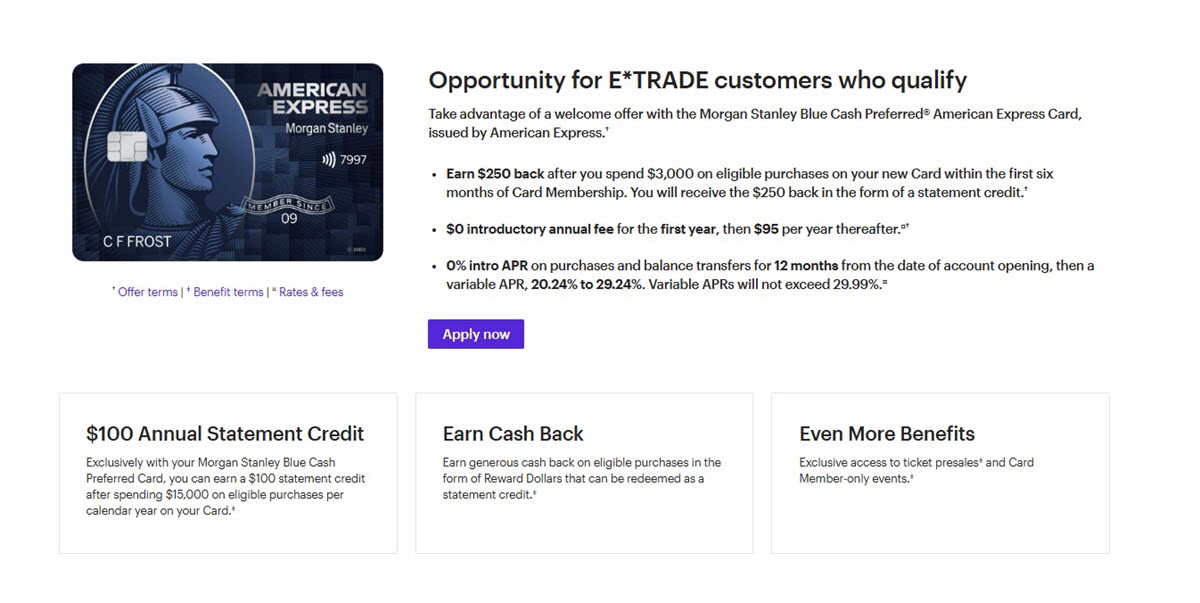Screen dimensions: 1200x603
Task: Open the Offer terms link
Action: point(147,292)
